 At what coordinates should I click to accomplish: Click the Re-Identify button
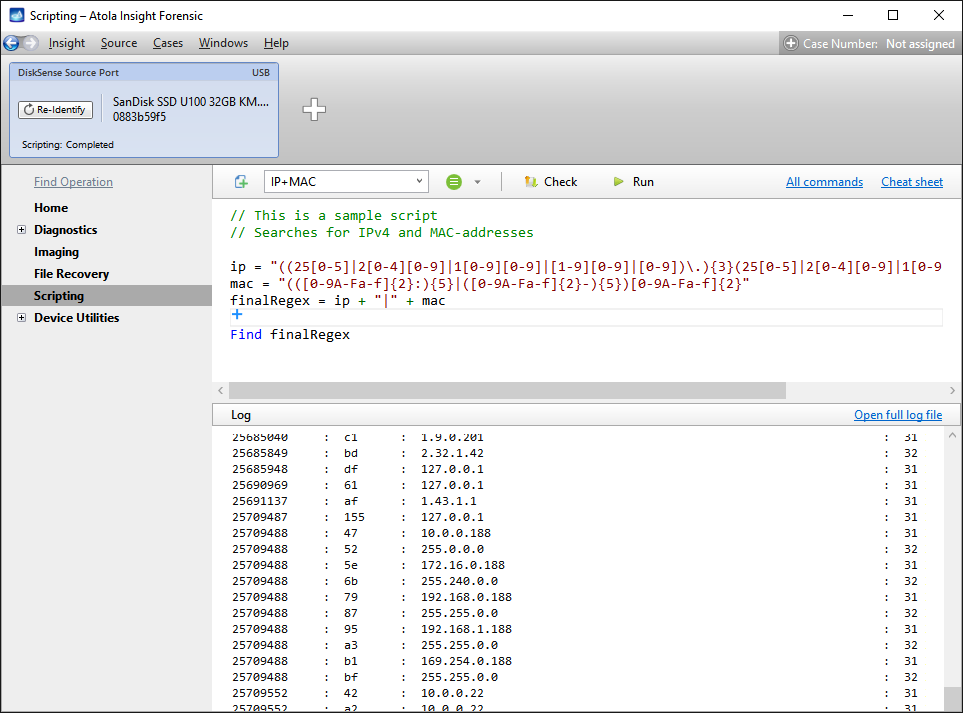coord(55,109)
